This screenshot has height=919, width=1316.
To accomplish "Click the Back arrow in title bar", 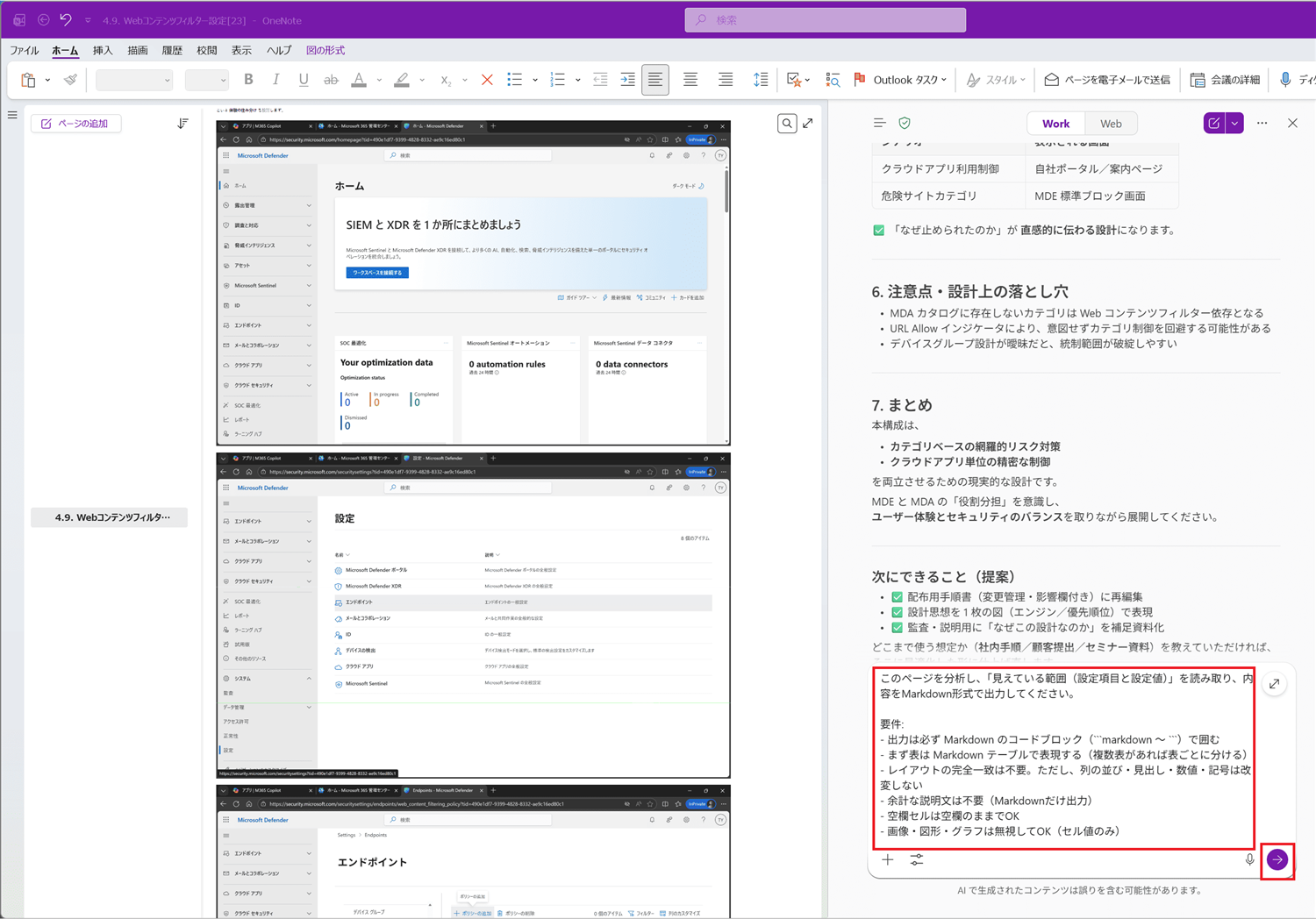I will pos(43,19).
